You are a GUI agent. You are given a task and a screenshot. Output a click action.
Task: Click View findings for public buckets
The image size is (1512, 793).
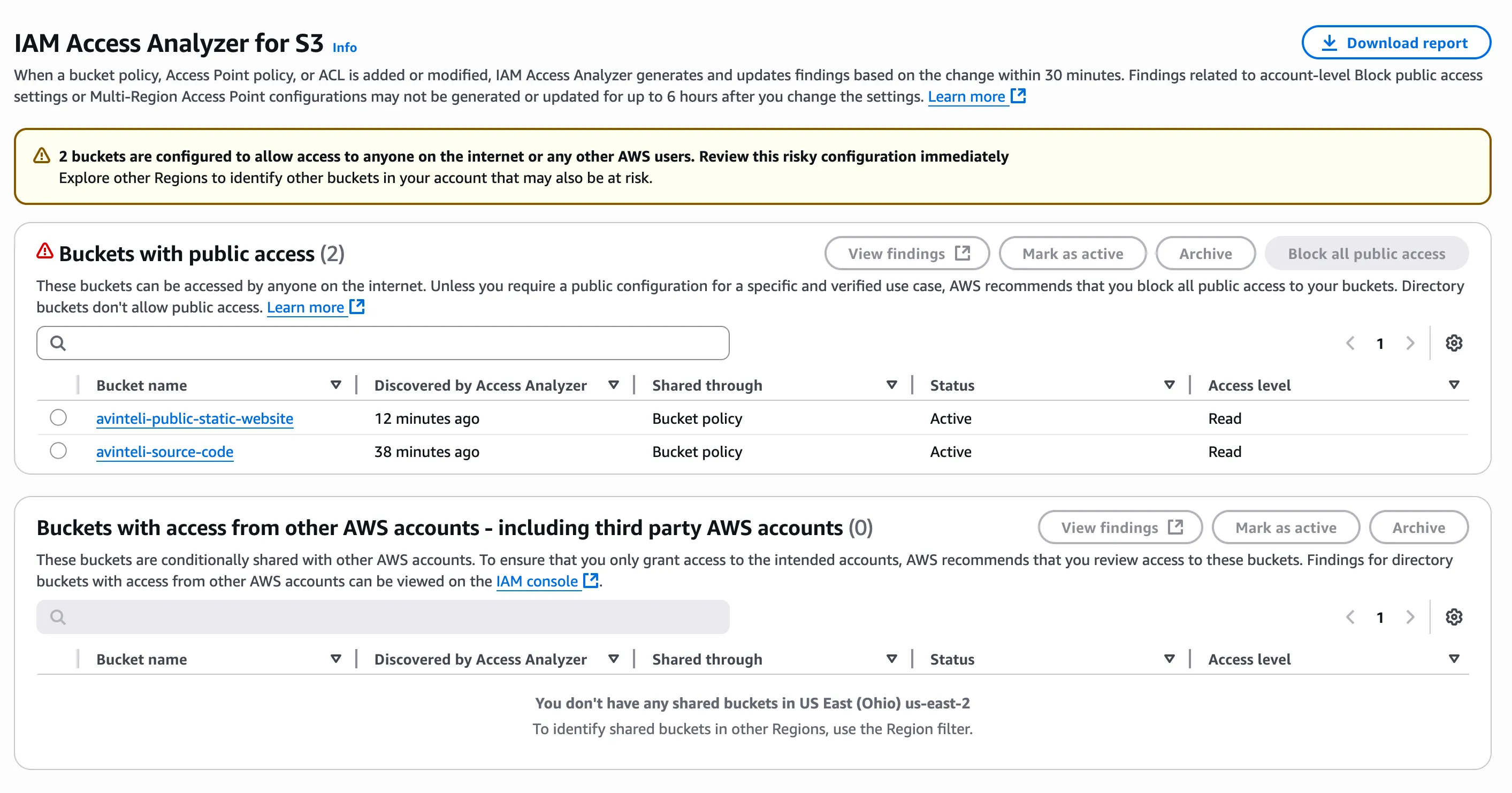[x=907, y=254]
